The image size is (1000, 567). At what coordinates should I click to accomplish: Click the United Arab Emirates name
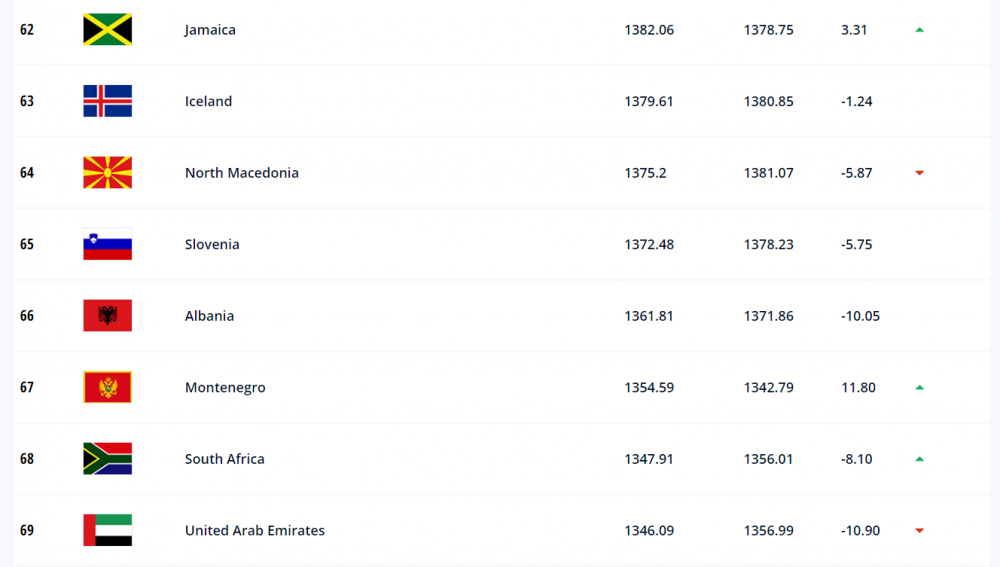coord(254,530)
